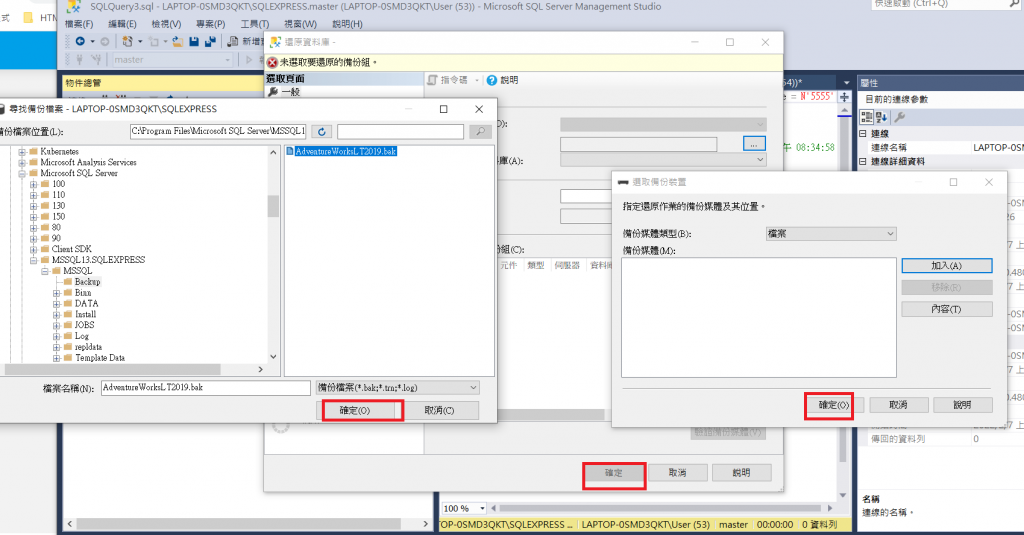The height and width of the screenshot is (535, 1024).
Task: Click 取消 in select backup device dialog
Action: click(899, 405)
